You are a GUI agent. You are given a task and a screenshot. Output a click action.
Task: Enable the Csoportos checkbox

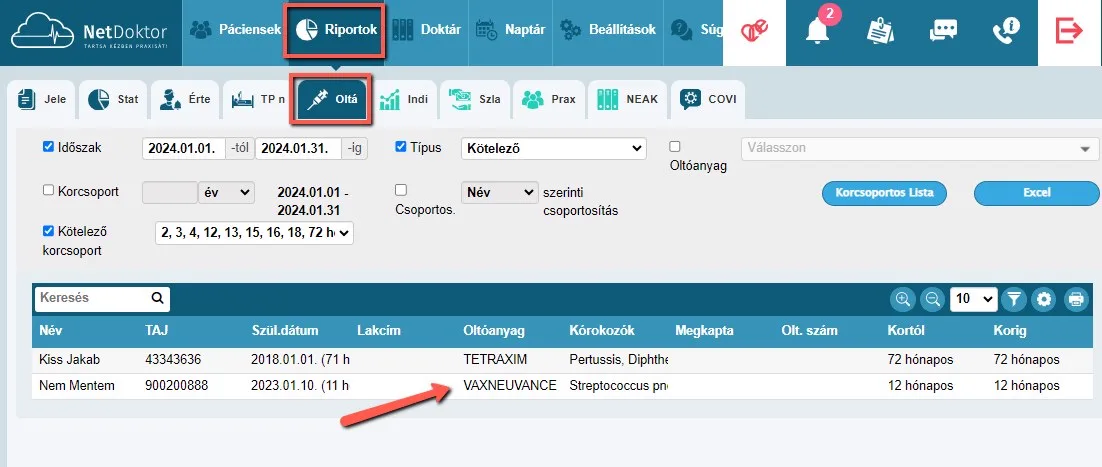click(401, 190)
